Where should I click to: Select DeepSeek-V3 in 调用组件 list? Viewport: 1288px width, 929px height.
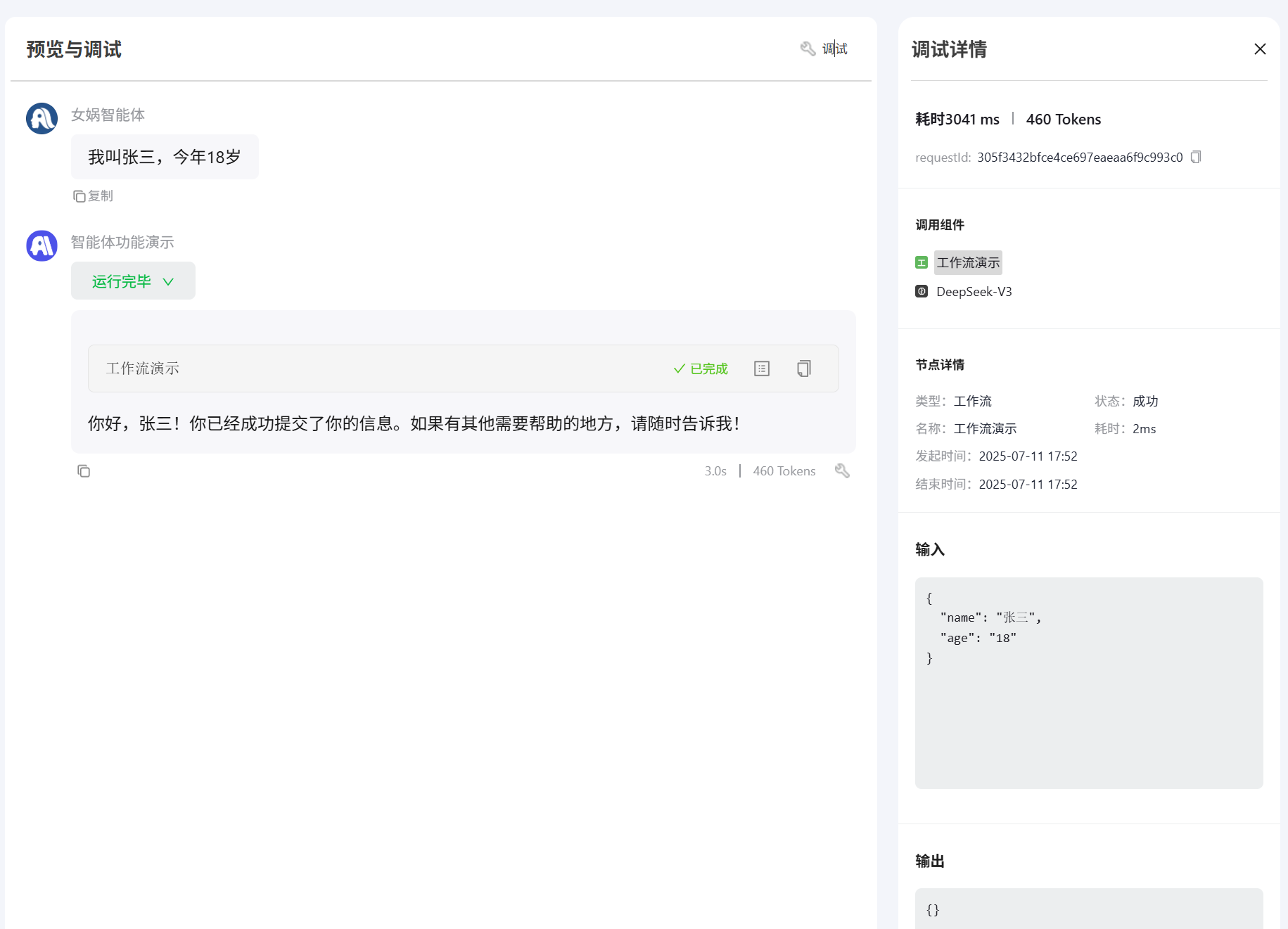(974, 291)
